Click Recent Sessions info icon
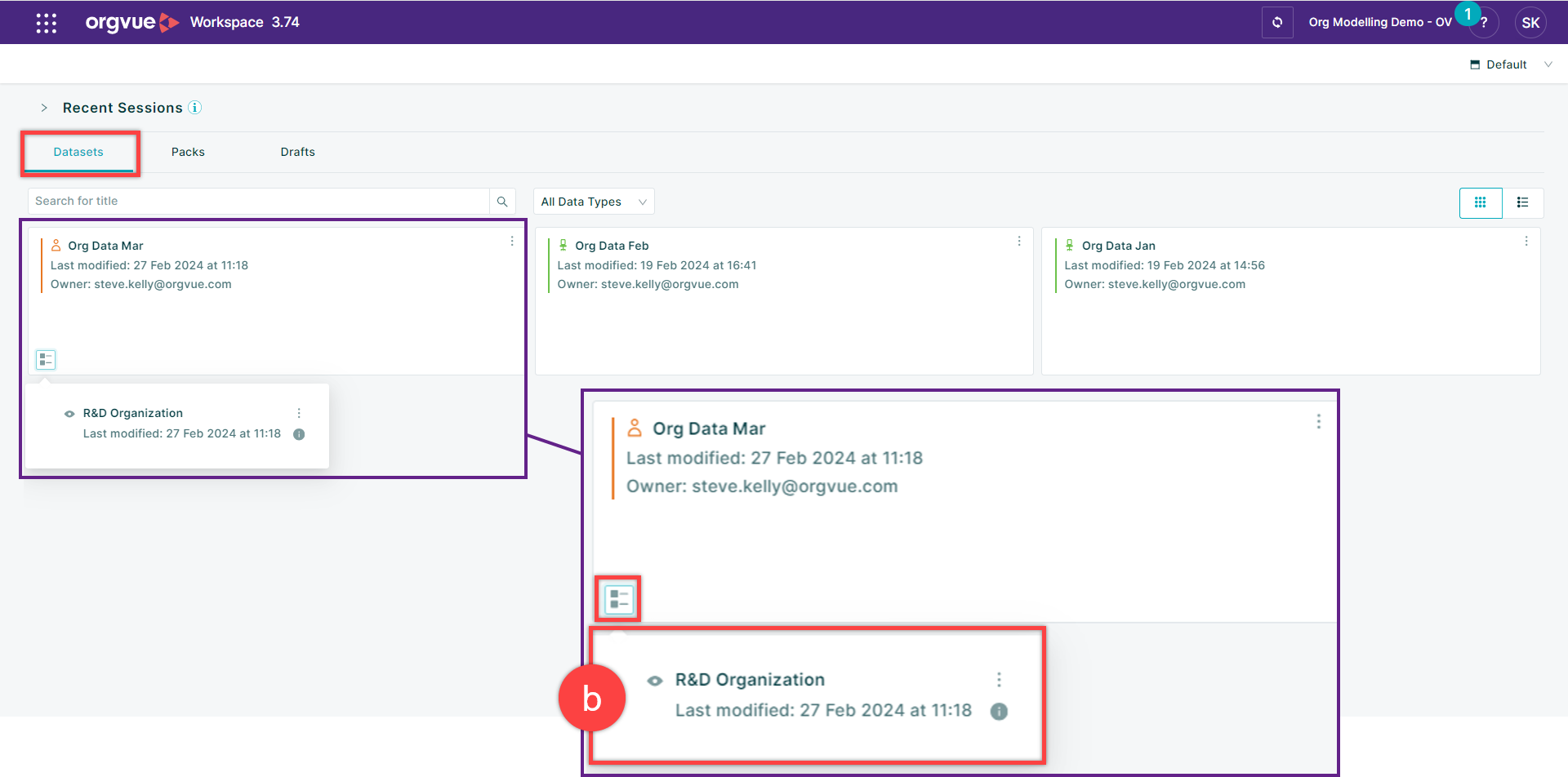 [x=195, y=108]
